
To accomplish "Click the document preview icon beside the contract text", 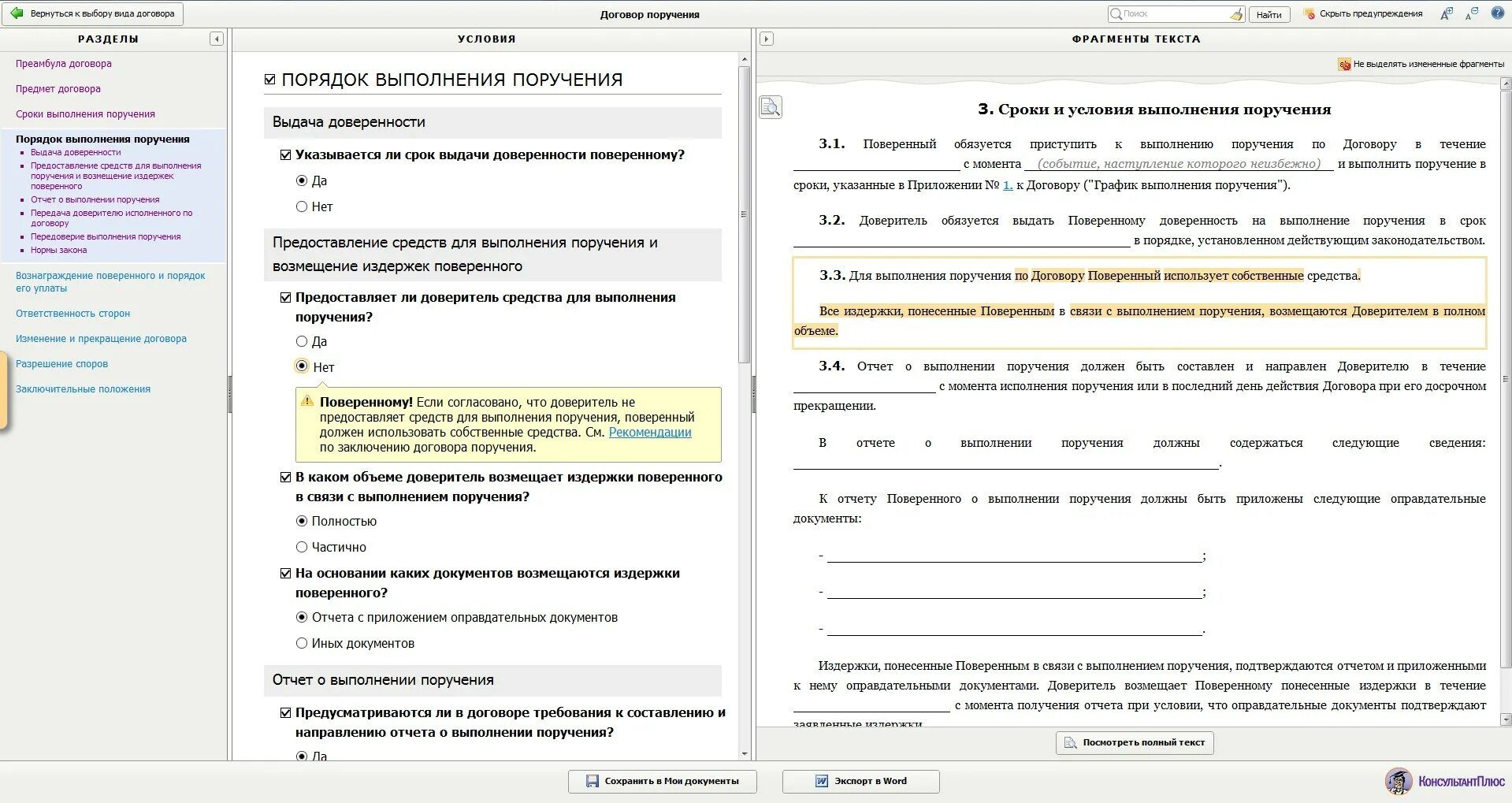I will pos(771,106).
